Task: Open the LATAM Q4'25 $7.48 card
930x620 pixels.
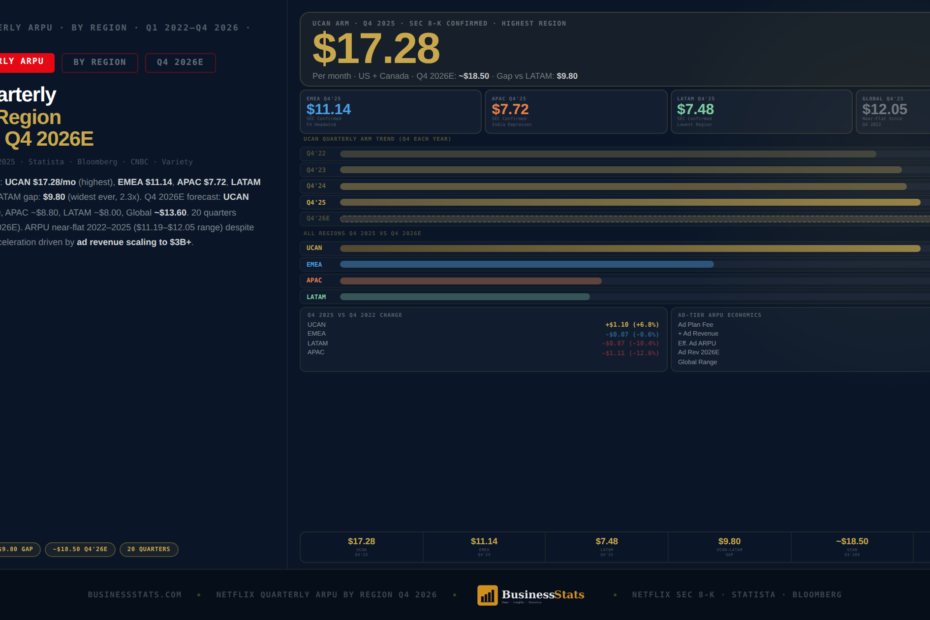Action: point(762,112)
